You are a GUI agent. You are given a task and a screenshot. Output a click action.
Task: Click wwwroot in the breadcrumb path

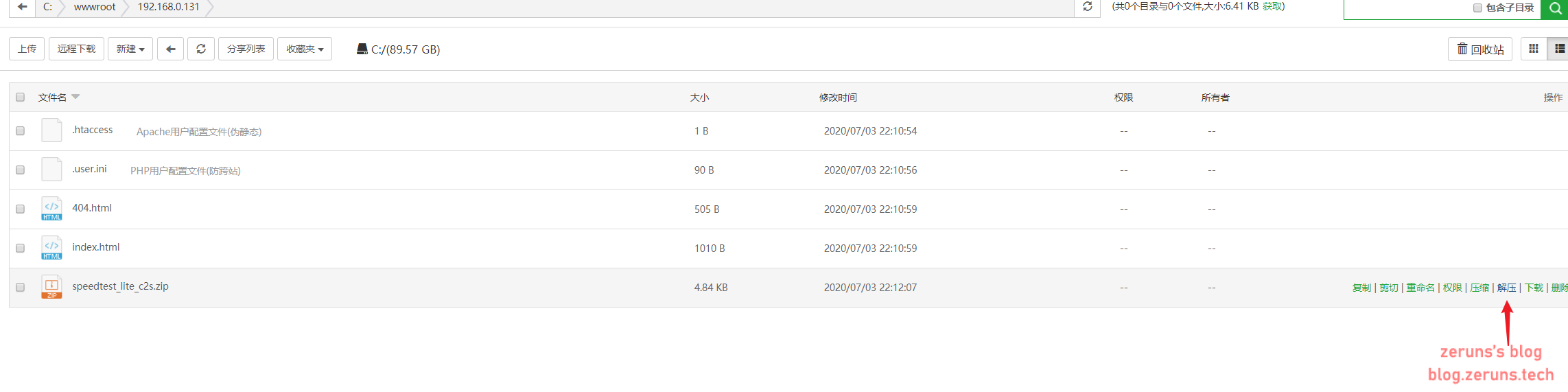[x=95, y=7]
